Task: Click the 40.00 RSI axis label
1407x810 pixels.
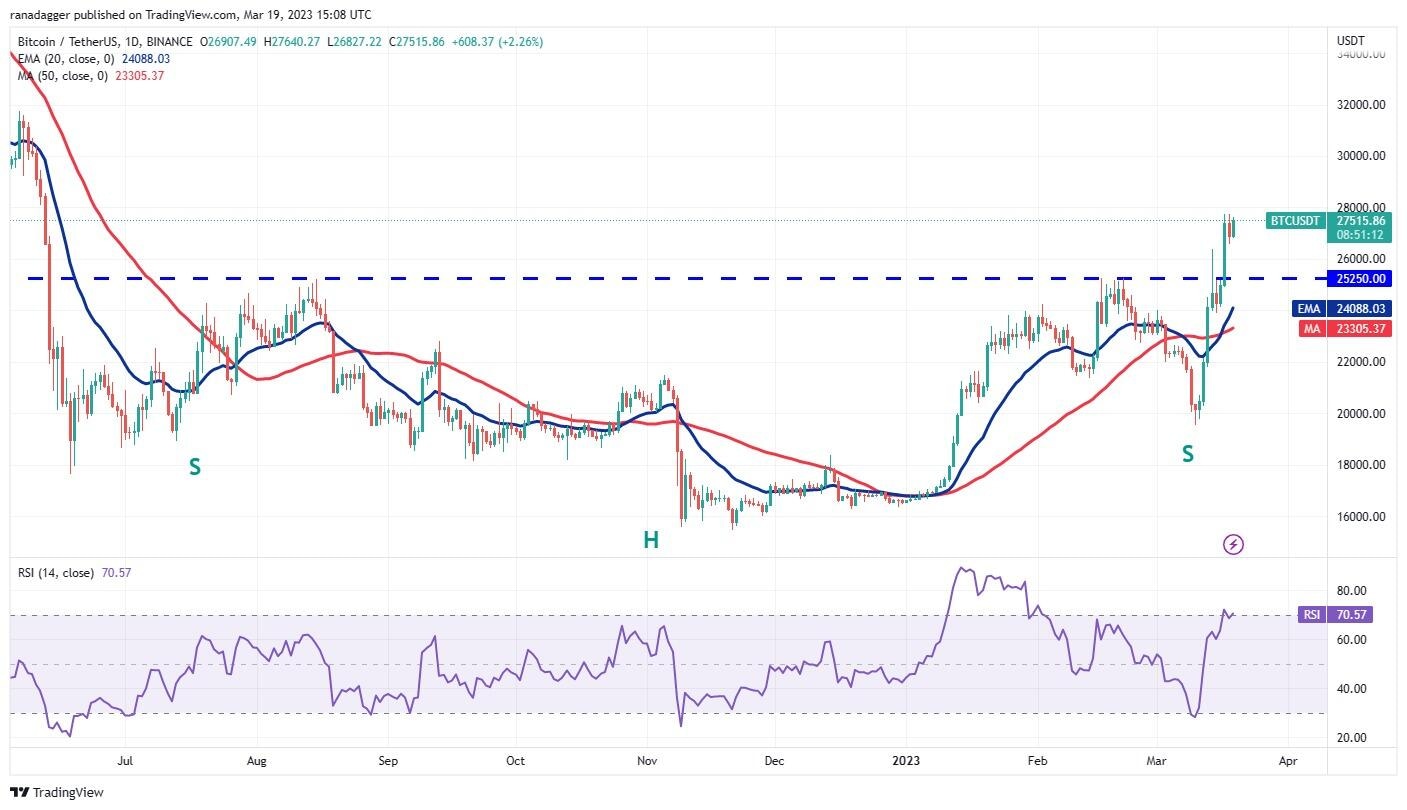Action: point(1351,689)
